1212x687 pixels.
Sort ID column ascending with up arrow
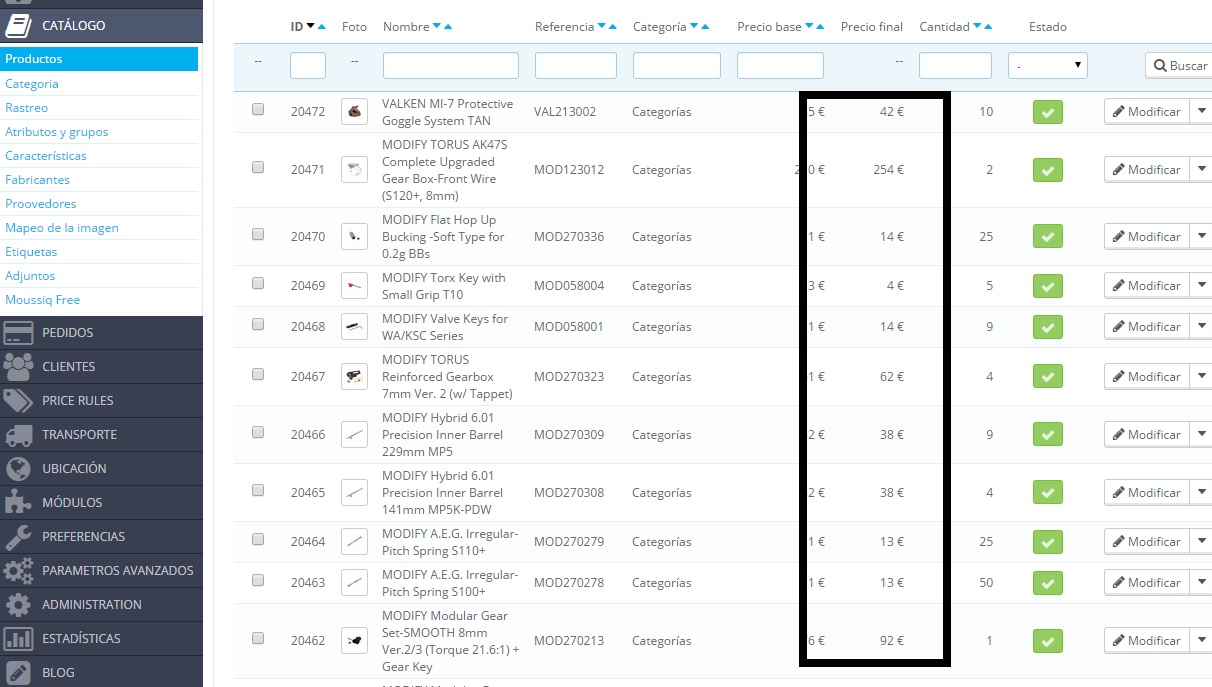click(322, 27)
